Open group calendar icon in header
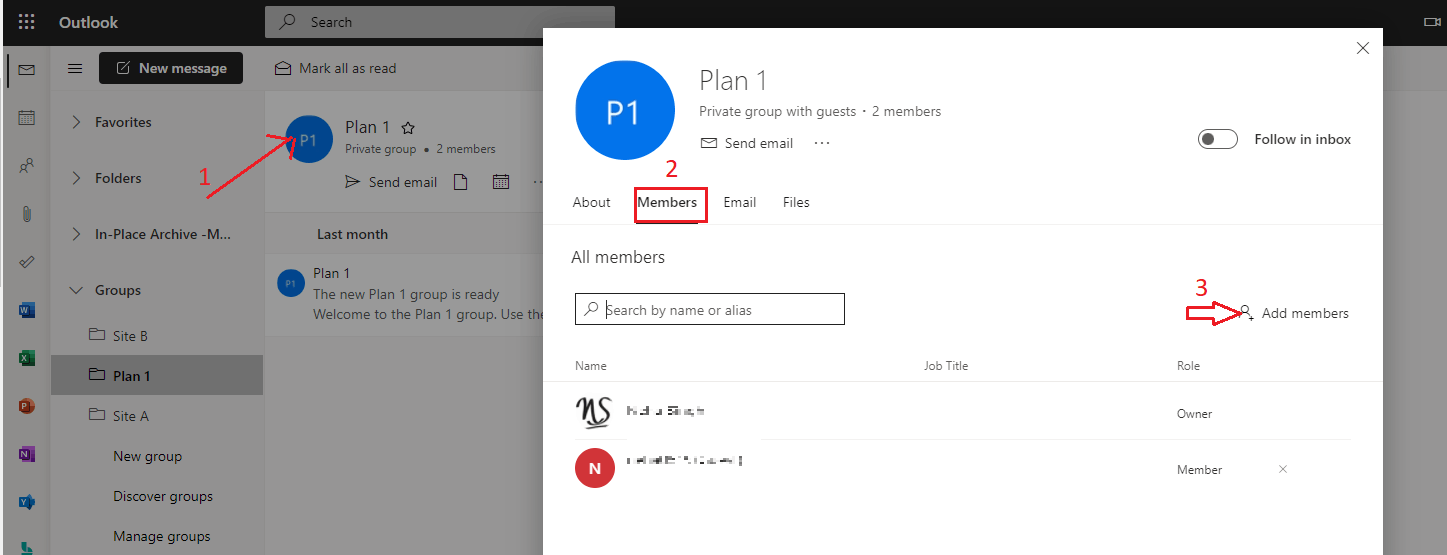The image size is (1447, 555). point(501,182)
